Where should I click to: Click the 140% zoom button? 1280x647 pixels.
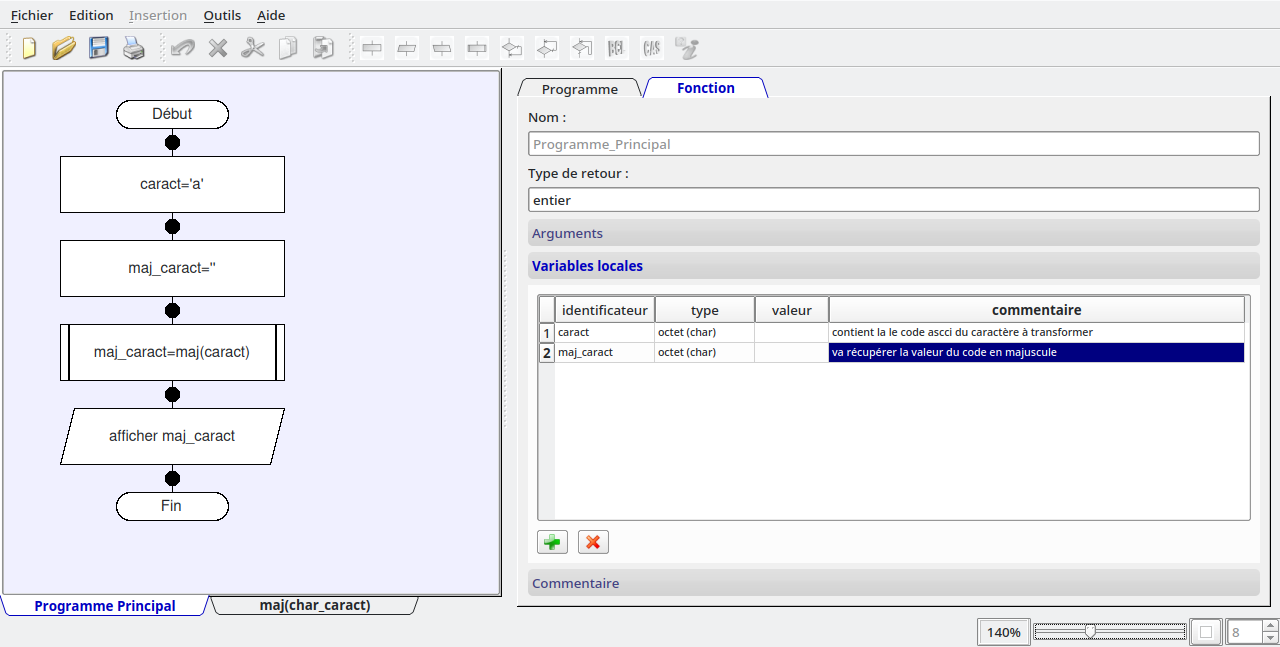[x=1003, y=632]
